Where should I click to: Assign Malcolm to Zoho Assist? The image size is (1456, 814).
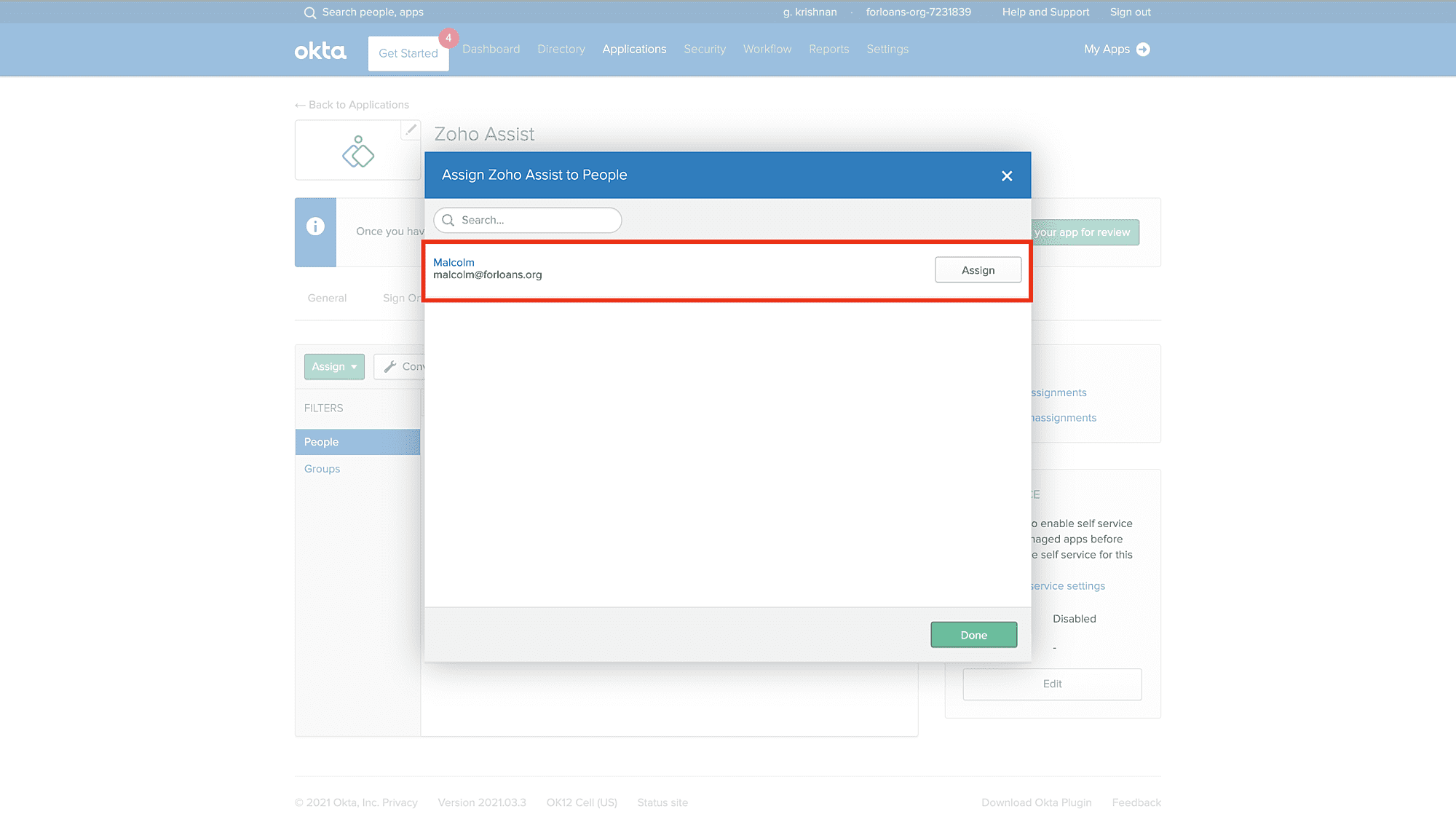(x=978, y=270)
